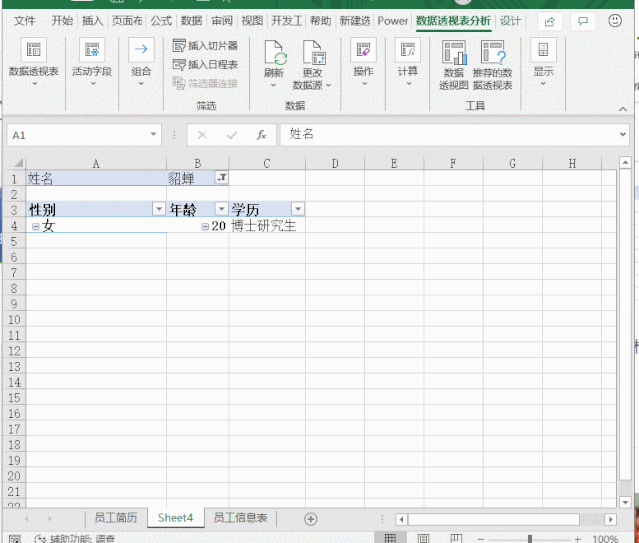Click the cancel X in formula bar
Screen dimensions: 639x543
[x=202, y=135]
